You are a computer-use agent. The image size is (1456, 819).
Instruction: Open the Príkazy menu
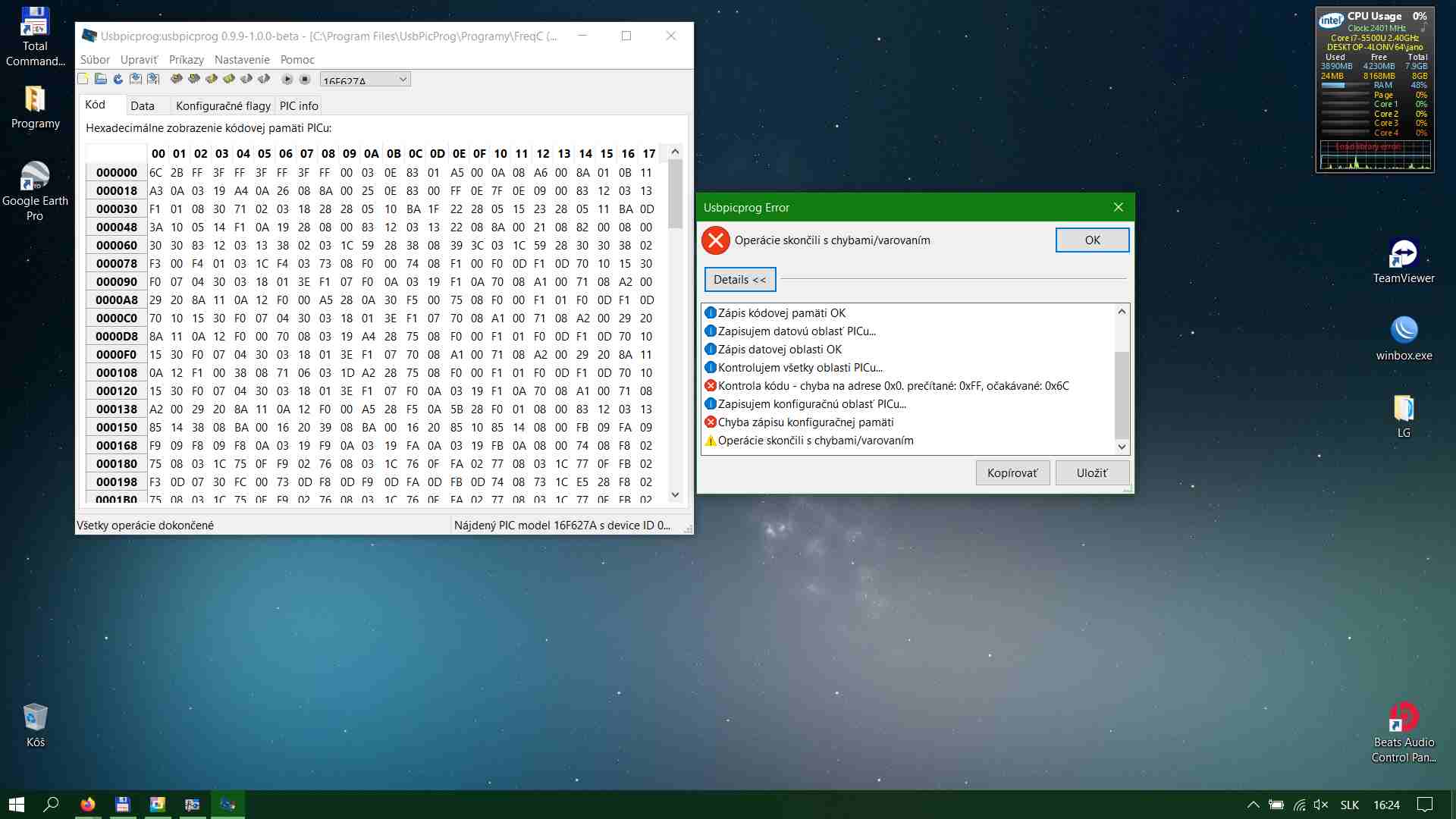point(187,60)
